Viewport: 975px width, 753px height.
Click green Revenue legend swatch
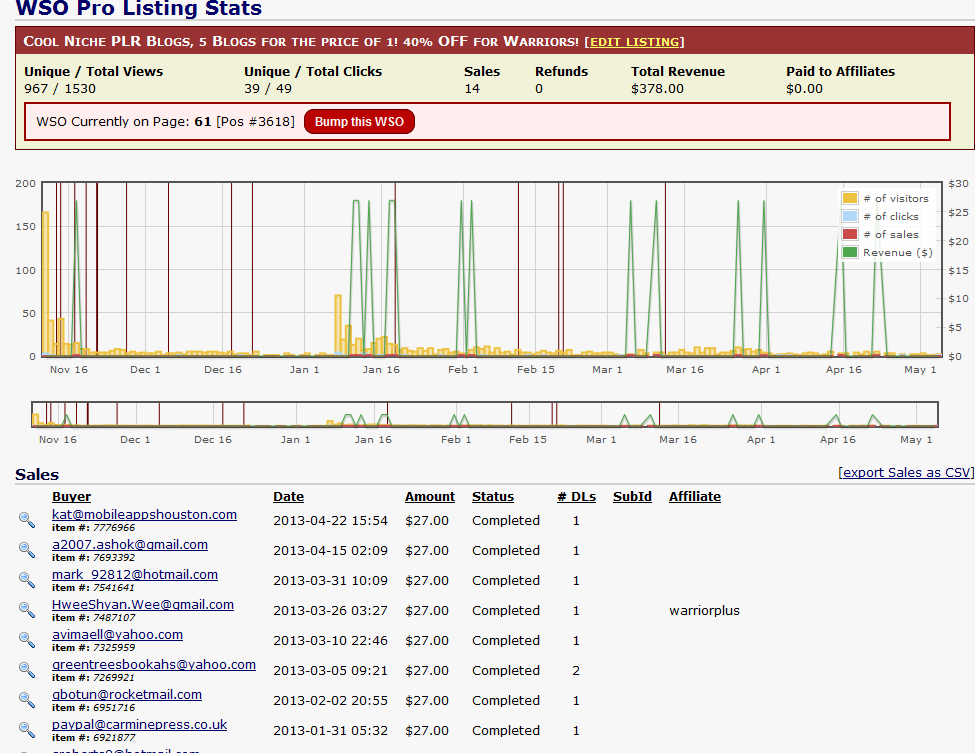tap(849, 252)
